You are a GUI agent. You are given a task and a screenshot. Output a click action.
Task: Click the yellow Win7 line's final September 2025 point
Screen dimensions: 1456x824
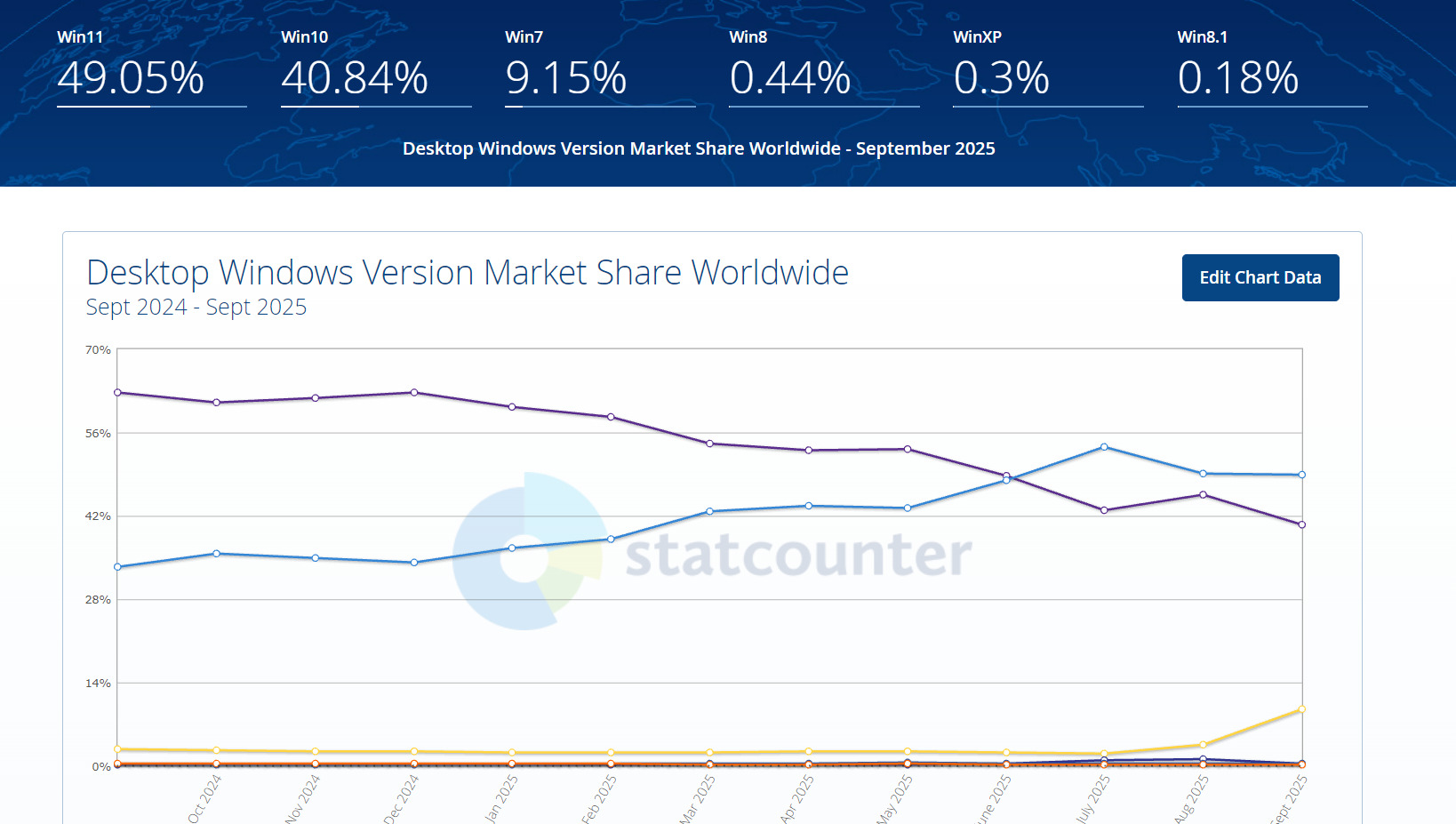tap(1302, 709)
